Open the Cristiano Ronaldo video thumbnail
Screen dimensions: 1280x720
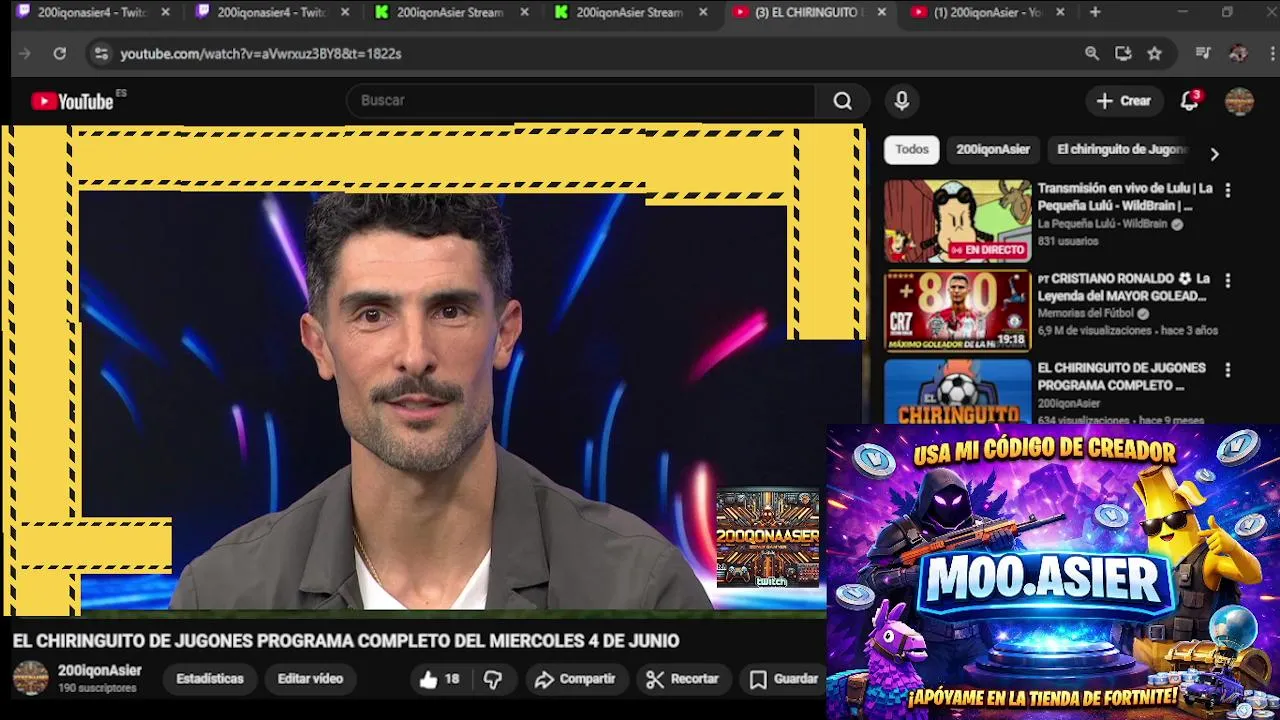coord(957,311)
